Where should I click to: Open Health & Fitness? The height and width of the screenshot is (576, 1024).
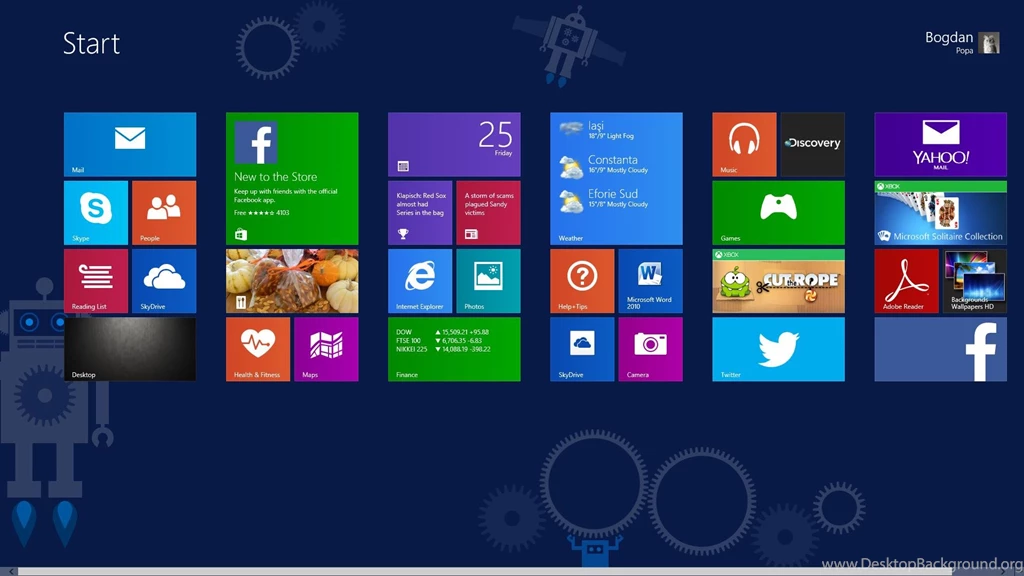coord(258,349)
